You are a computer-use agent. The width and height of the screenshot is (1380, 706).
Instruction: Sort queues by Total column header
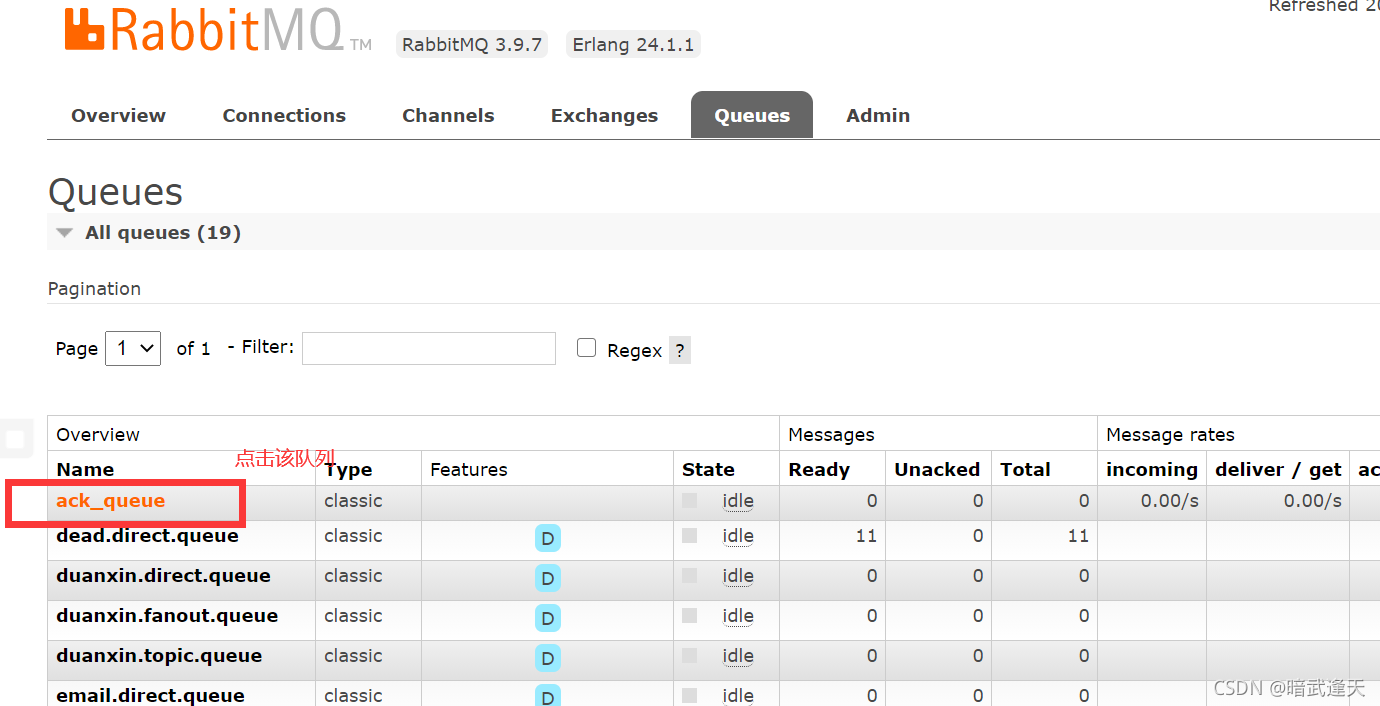coord(1025,469)
